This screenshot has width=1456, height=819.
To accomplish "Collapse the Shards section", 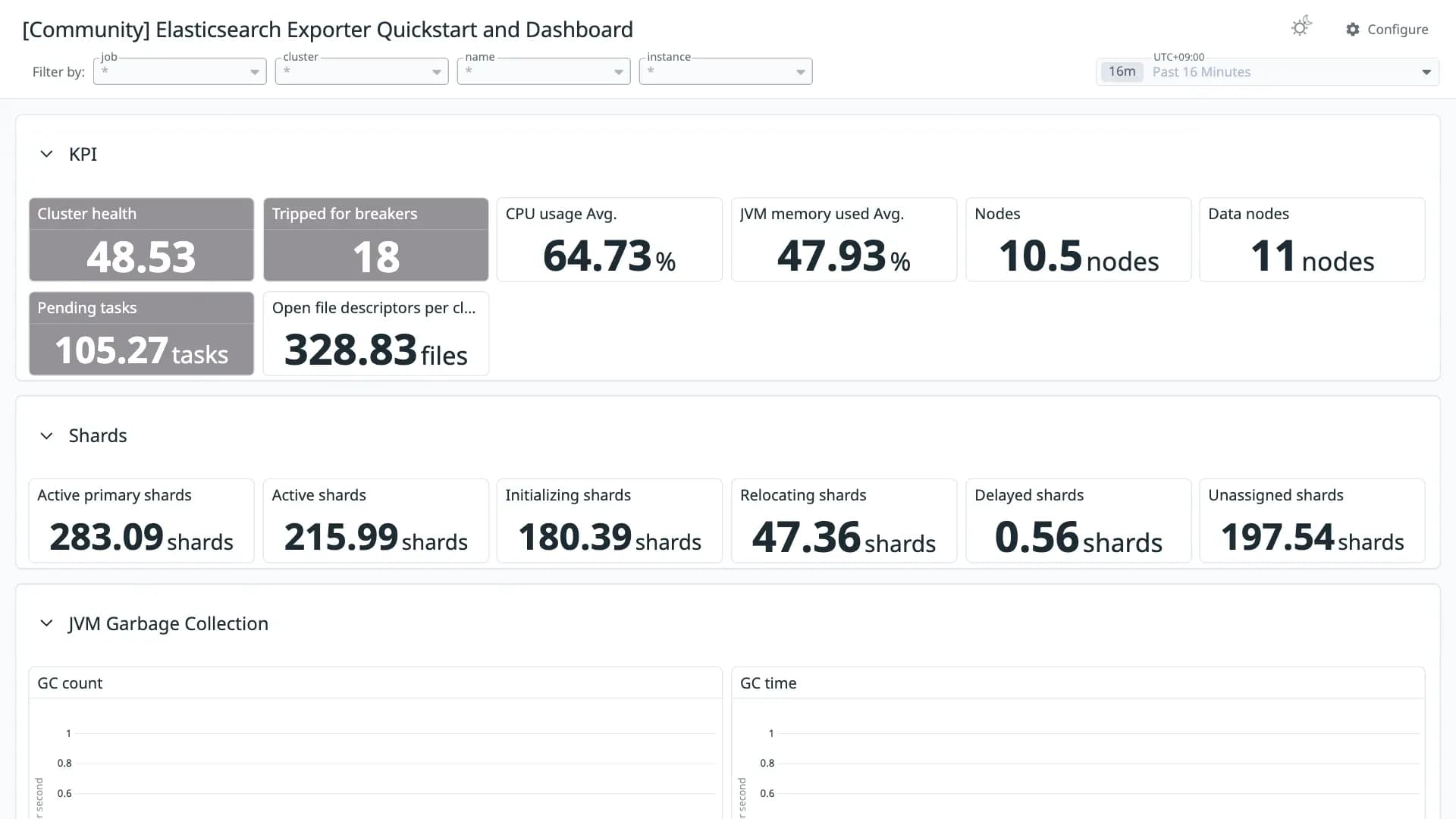I will click(x=46, y=436).
